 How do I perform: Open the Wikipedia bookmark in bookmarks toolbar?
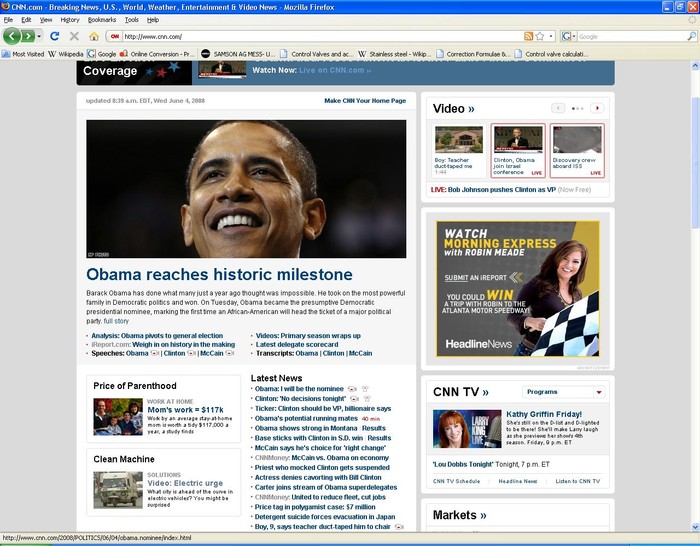(66, 54)
